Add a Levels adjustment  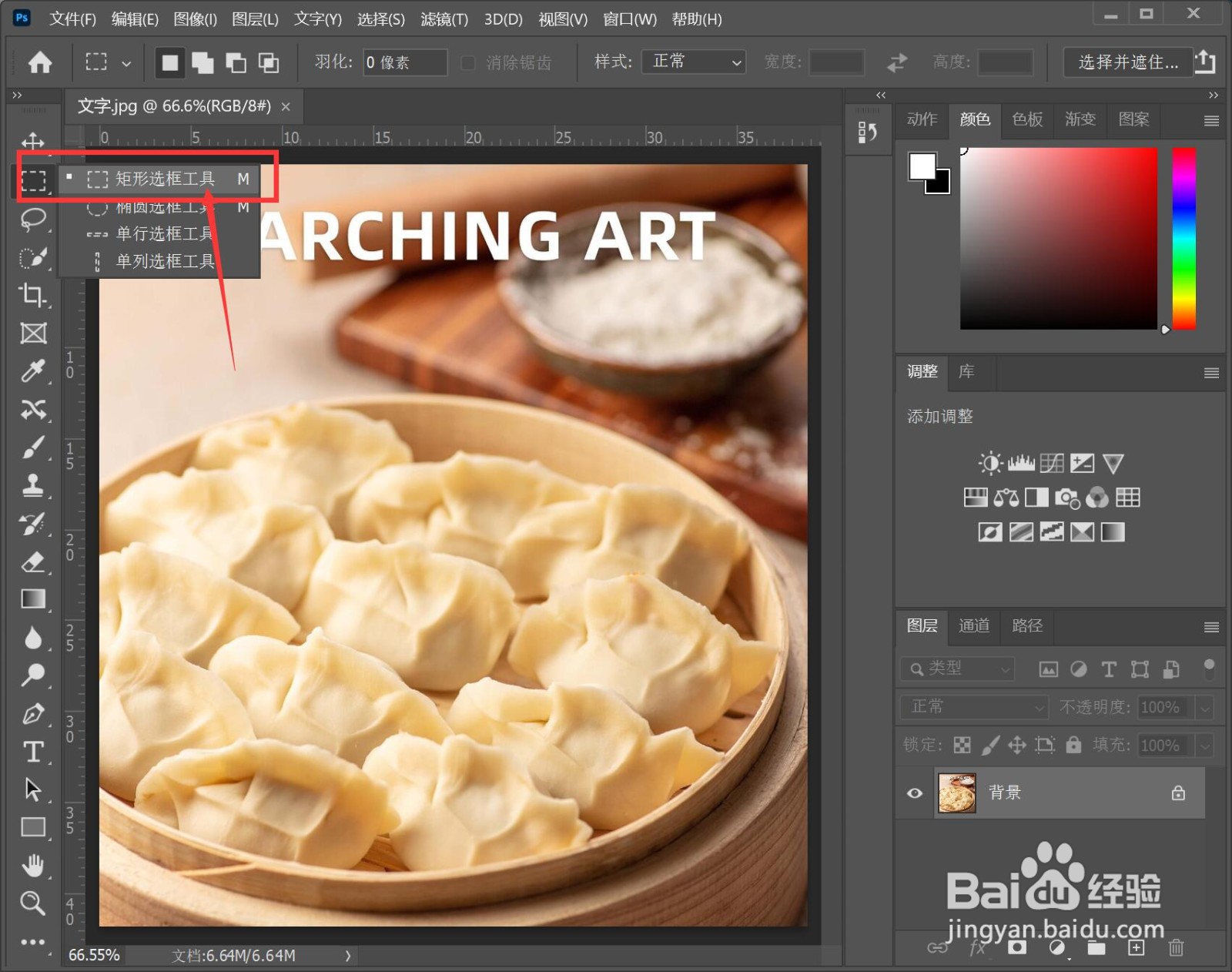[x=1021, y=463]
